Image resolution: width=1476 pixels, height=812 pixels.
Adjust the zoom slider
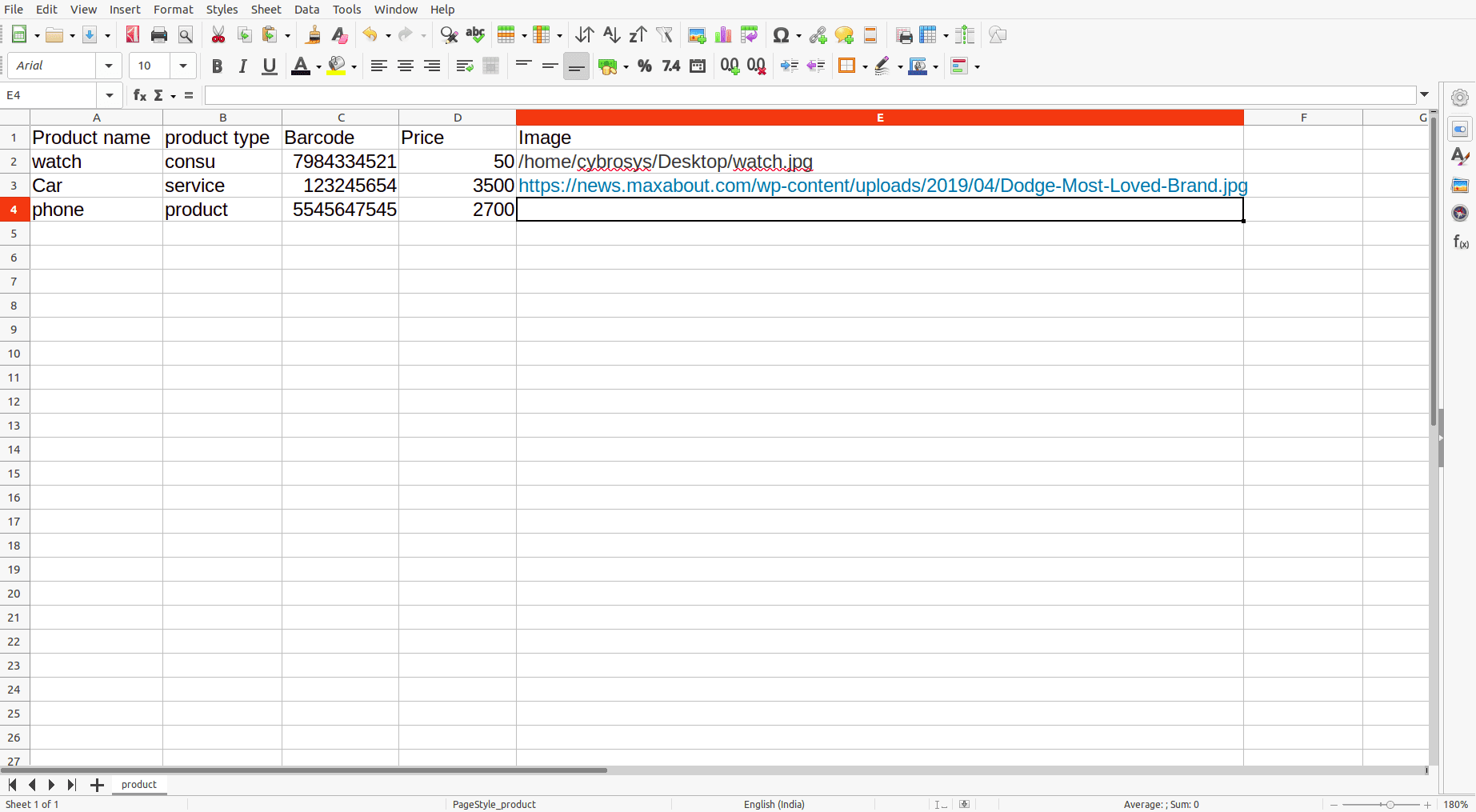pos(1390,805)
